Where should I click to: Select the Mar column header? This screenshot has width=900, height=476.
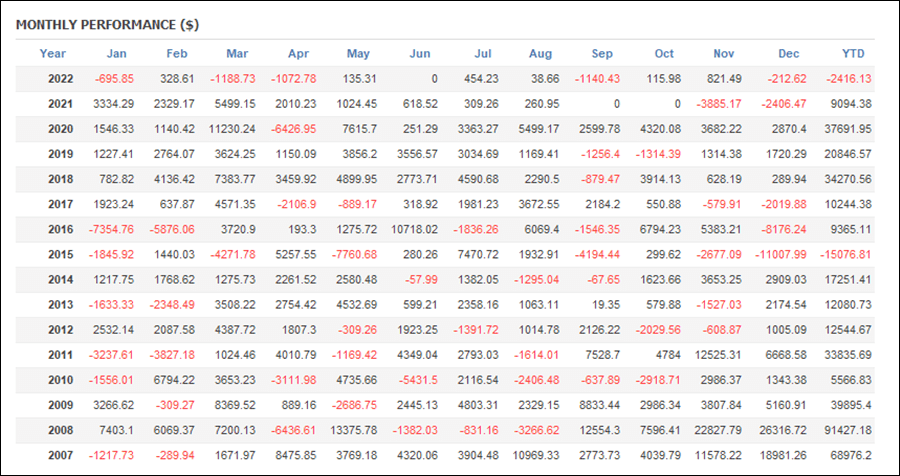click(237, 53)
